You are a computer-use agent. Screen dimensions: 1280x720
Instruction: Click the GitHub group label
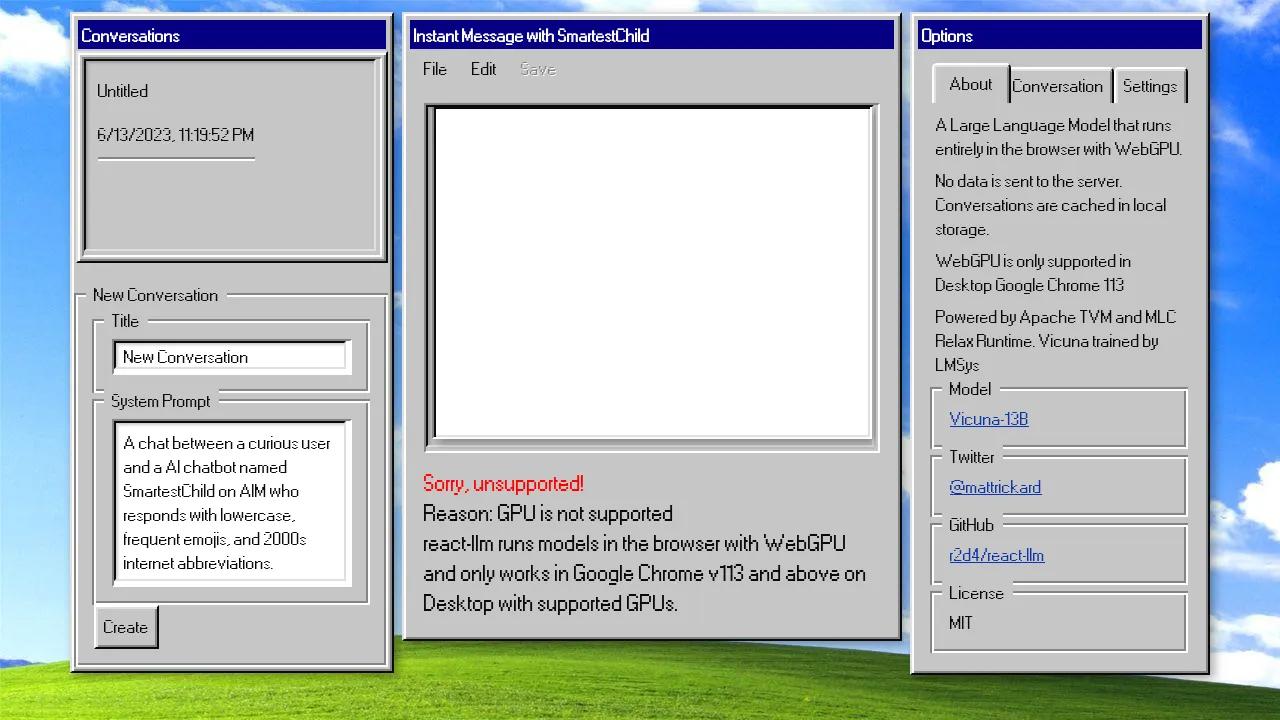click(972, 525)
